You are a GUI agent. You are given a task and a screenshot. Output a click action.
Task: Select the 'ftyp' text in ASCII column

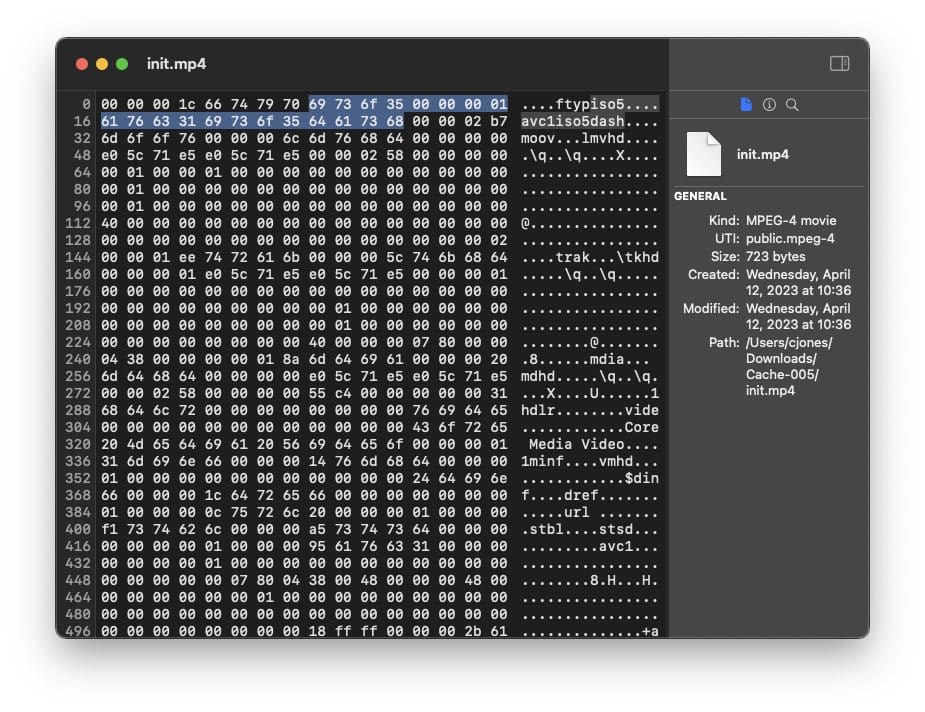click(572, 104)
